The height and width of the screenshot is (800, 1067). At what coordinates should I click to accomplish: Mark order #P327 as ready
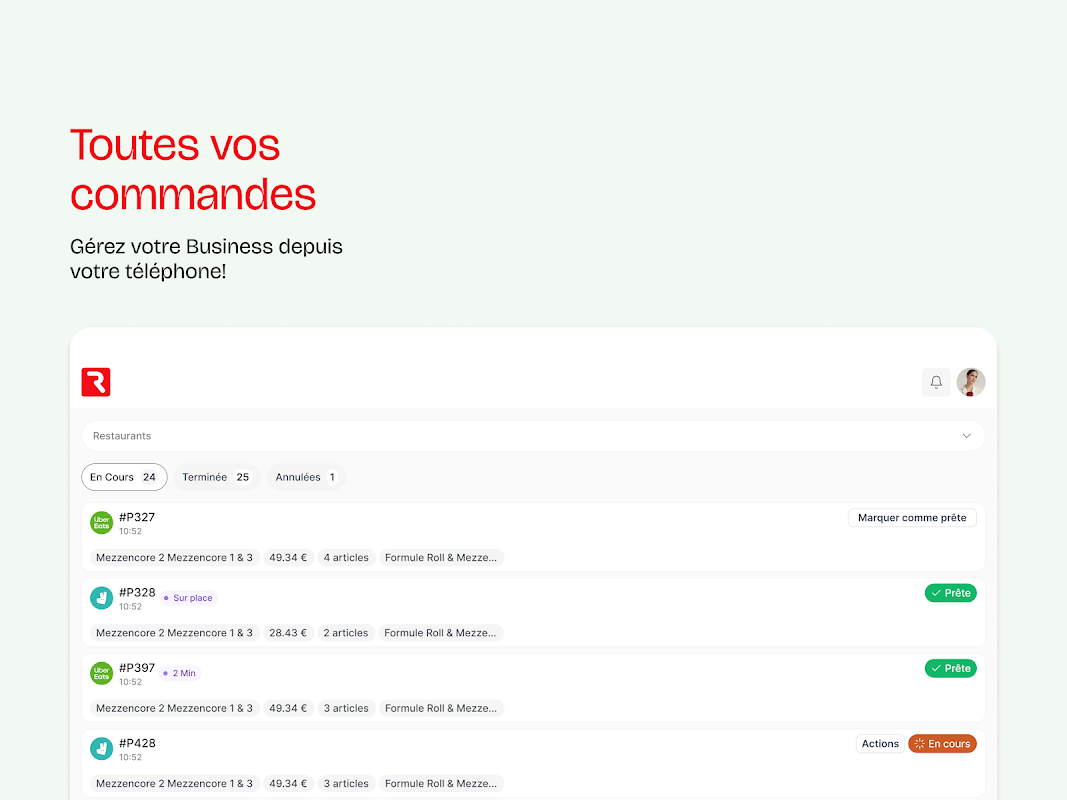(x=912, y=518)
